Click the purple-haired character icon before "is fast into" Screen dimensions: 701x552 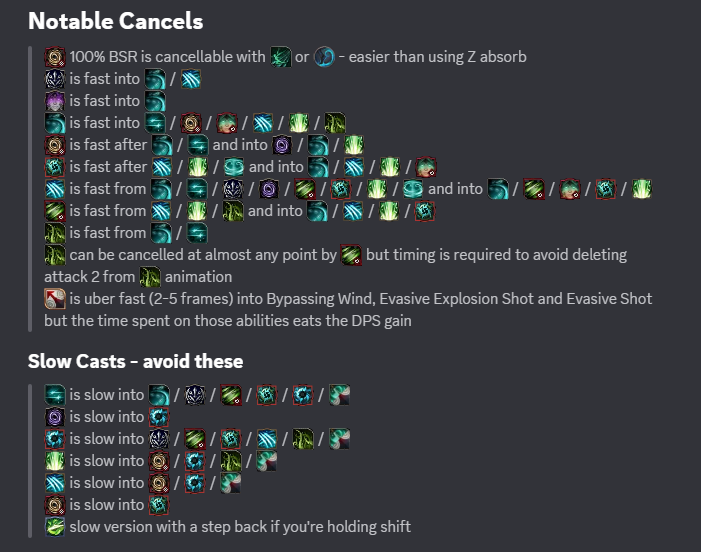tap(55, 101)
